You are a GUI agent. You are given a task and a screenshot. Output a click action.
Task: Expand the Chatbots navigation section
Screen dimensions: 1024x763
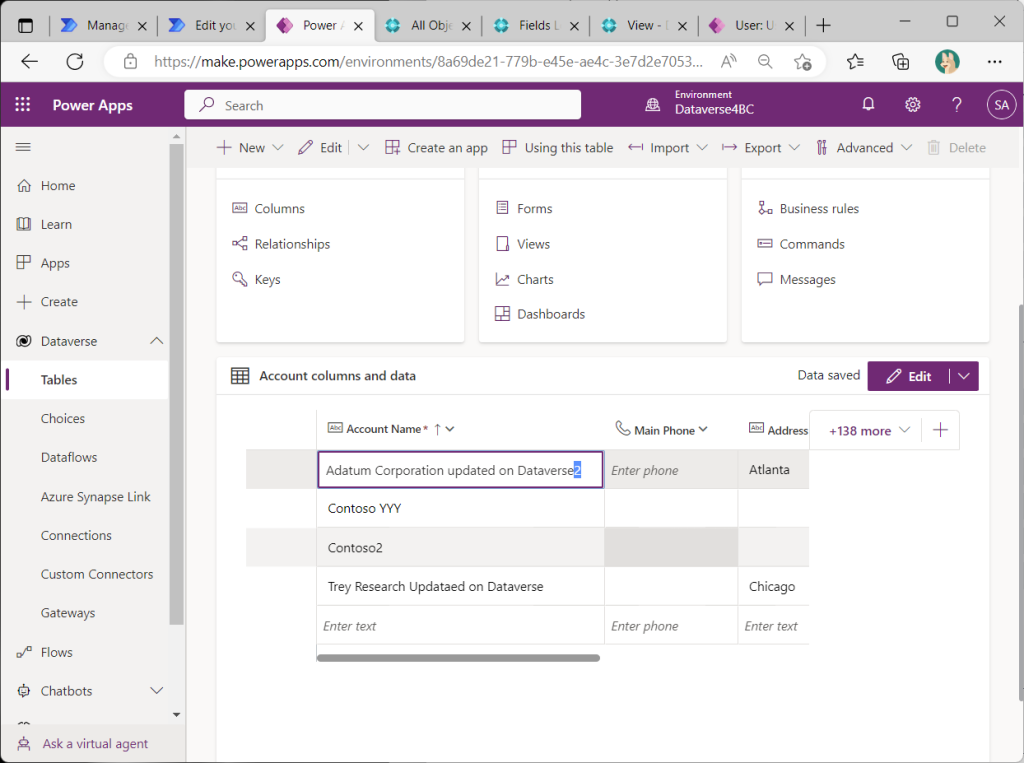(x=157, y=690)
